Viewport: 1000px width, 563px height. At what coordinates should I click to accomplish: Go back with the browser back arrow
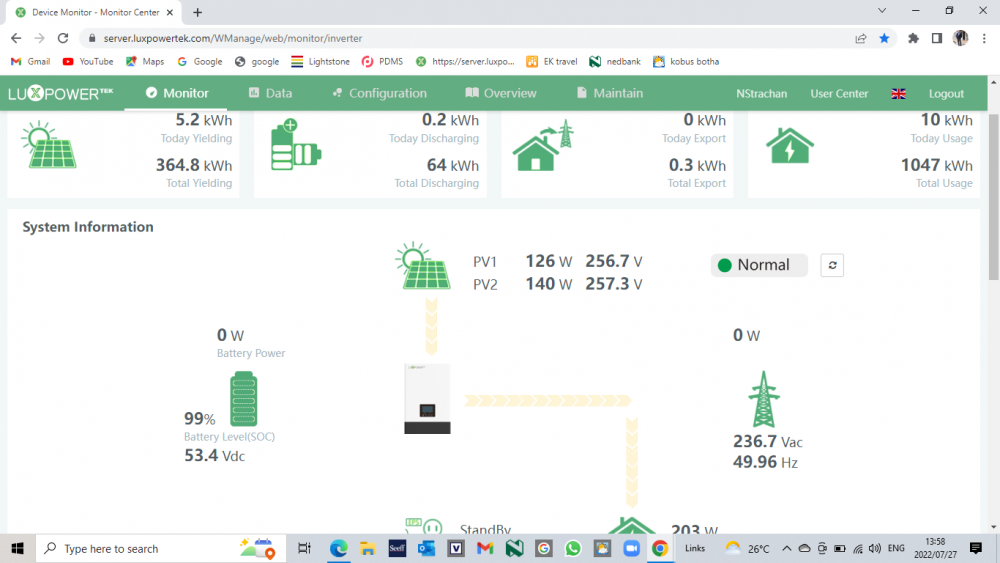pos(16,38)
